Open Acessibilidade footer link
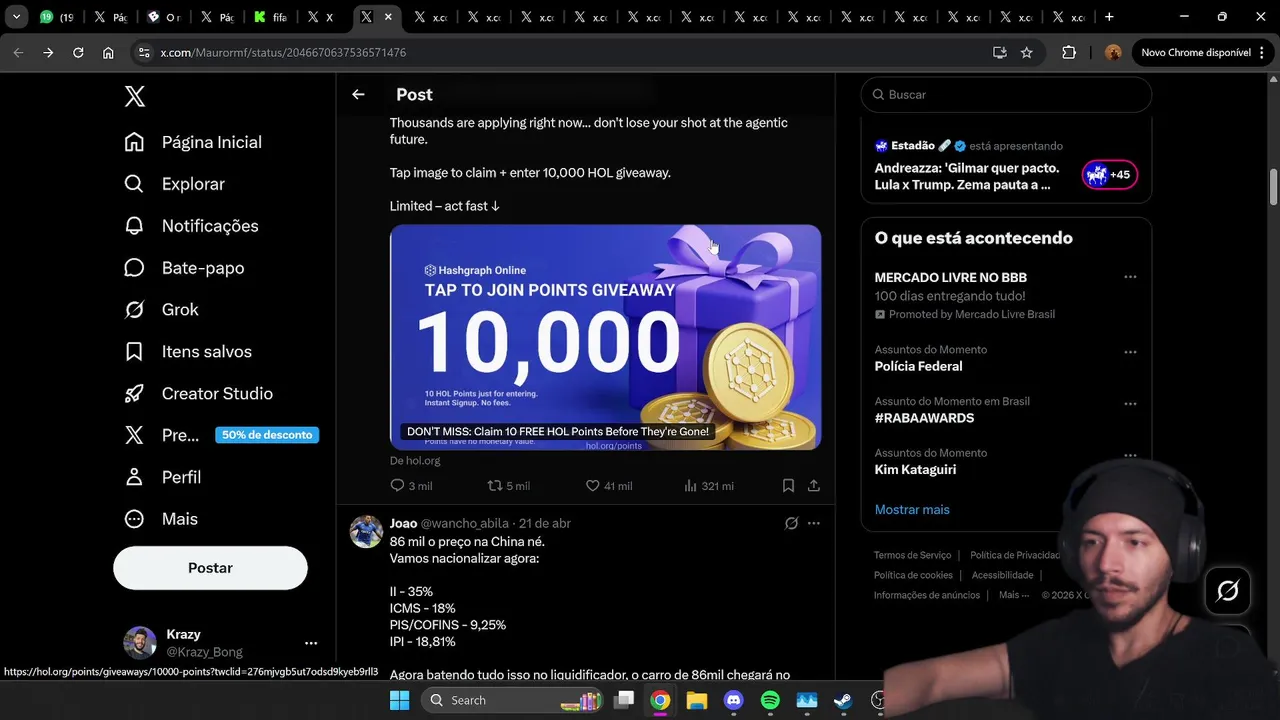The height and width of the screenshot is (720, 1280). 1002,575
